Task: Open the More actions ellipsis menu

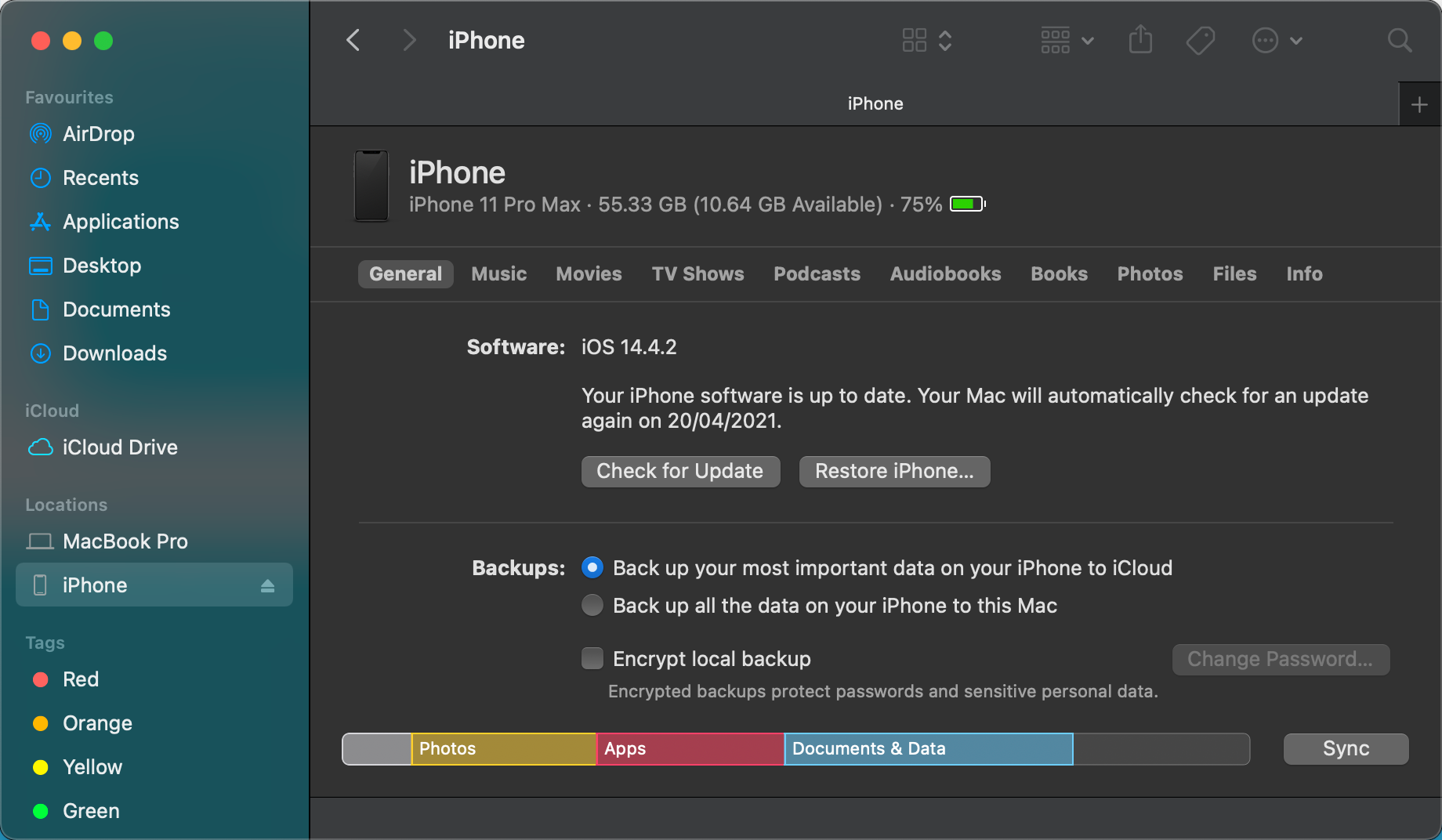Action: 1276,40
